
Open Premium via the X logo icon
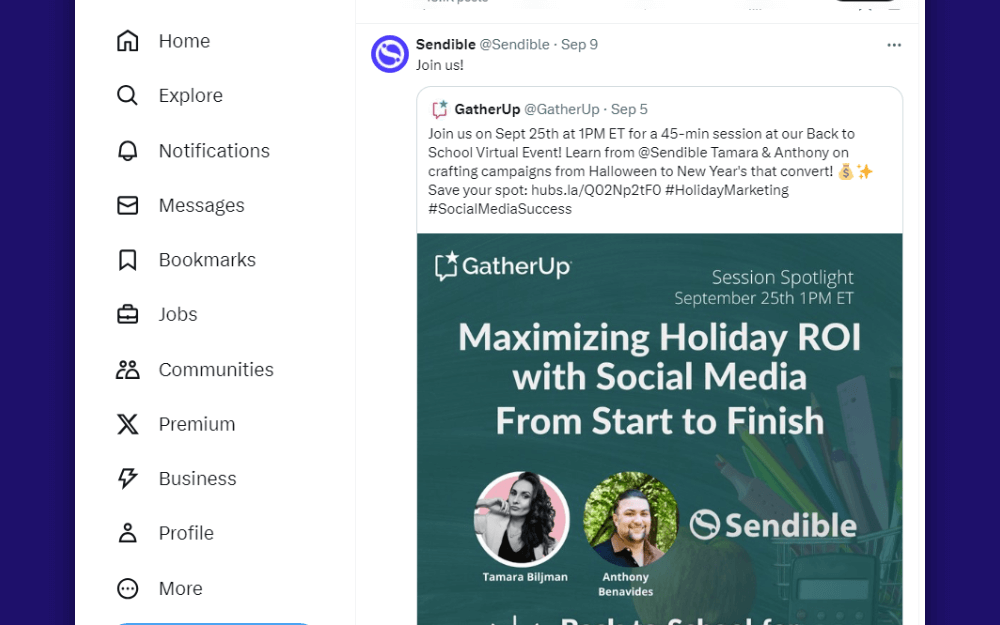point(127,424)
